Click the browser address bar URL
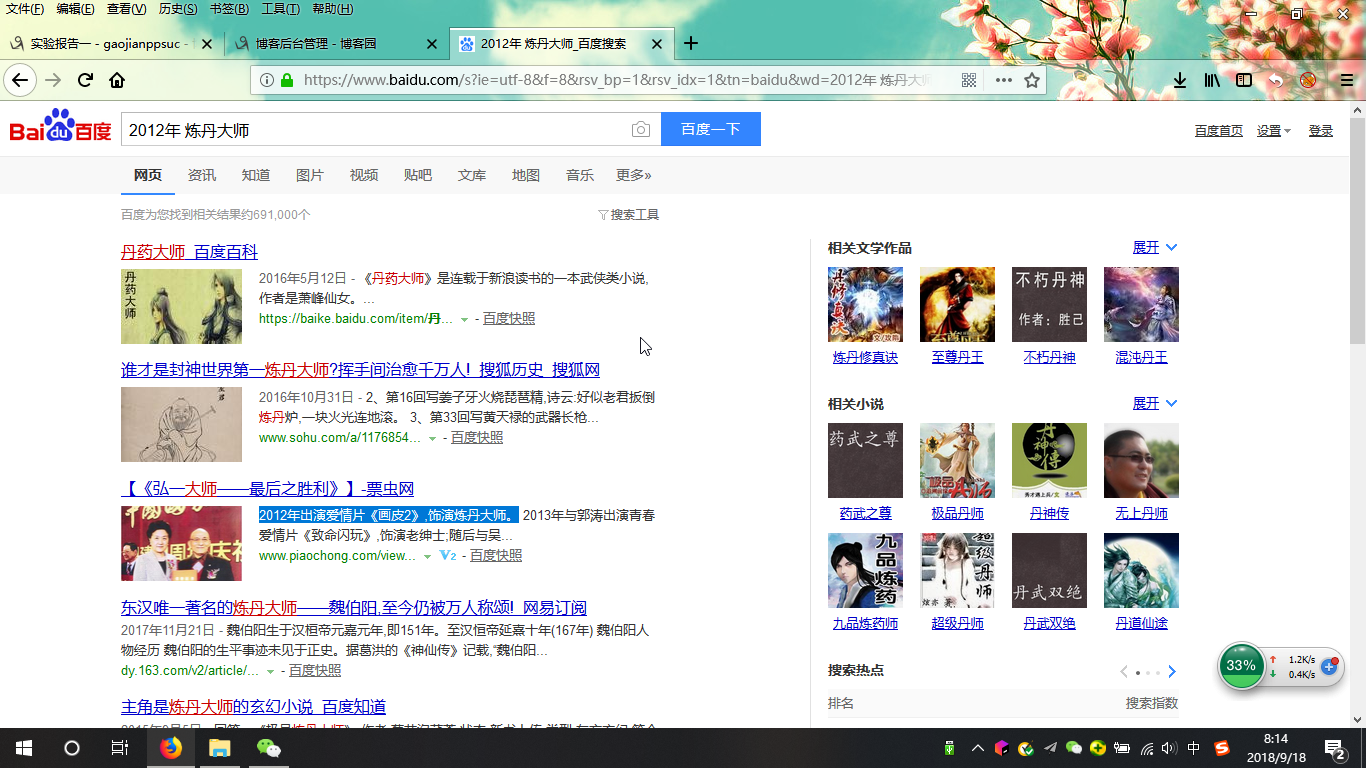The image size is (1366, 768). pos(617,80)
